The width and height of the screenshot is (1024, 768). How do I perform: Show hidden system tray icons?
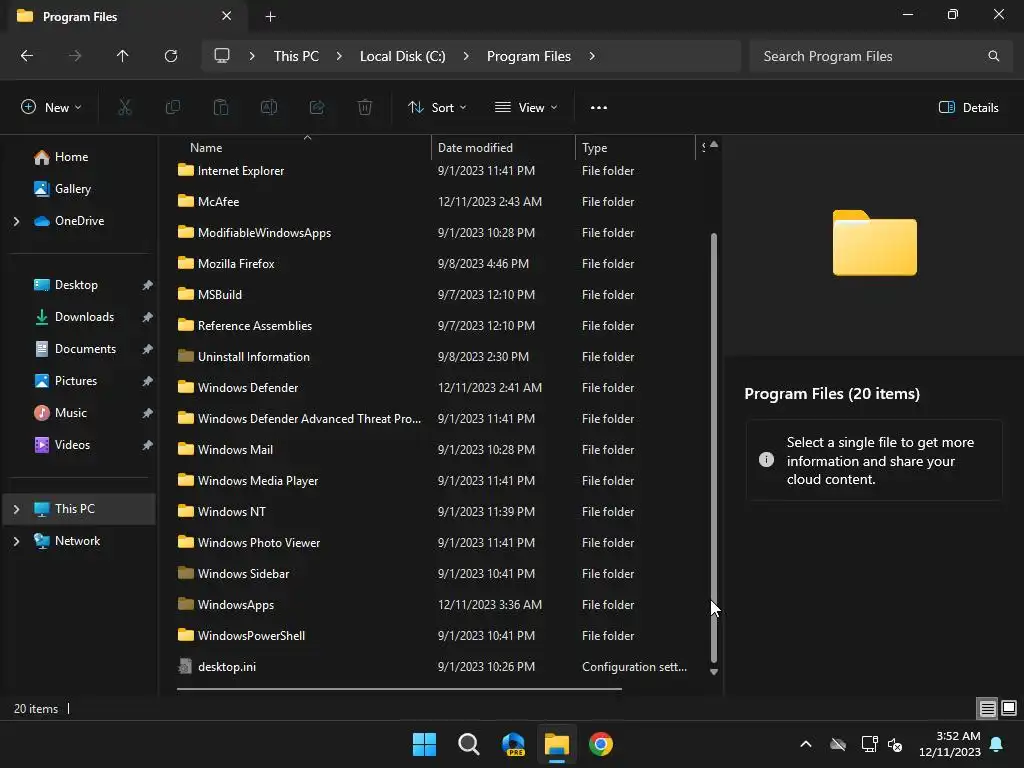coord(806,744)
